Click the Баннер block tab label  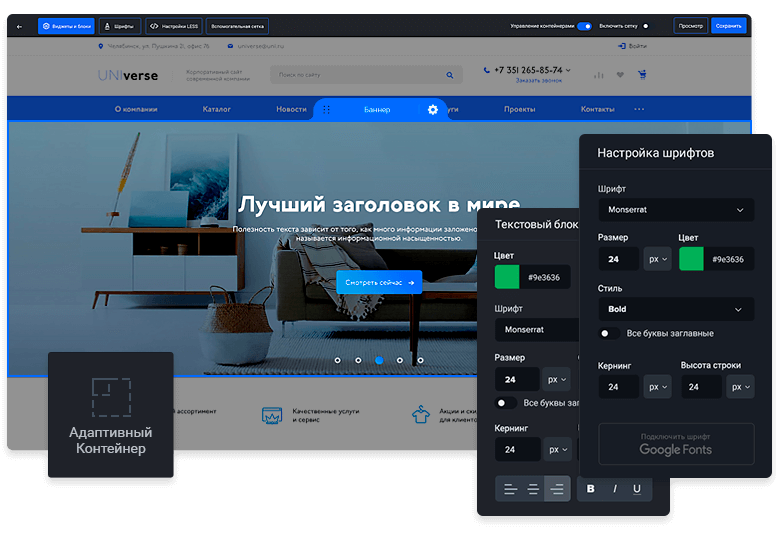click(377, 109)
